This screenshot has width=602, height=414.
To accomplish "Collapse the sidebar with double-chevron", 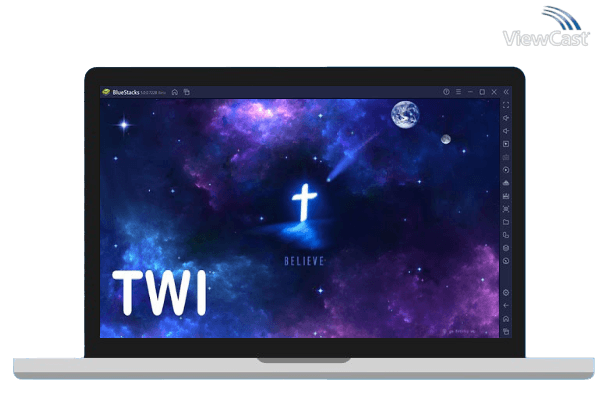I will click(x=506, y=92).
